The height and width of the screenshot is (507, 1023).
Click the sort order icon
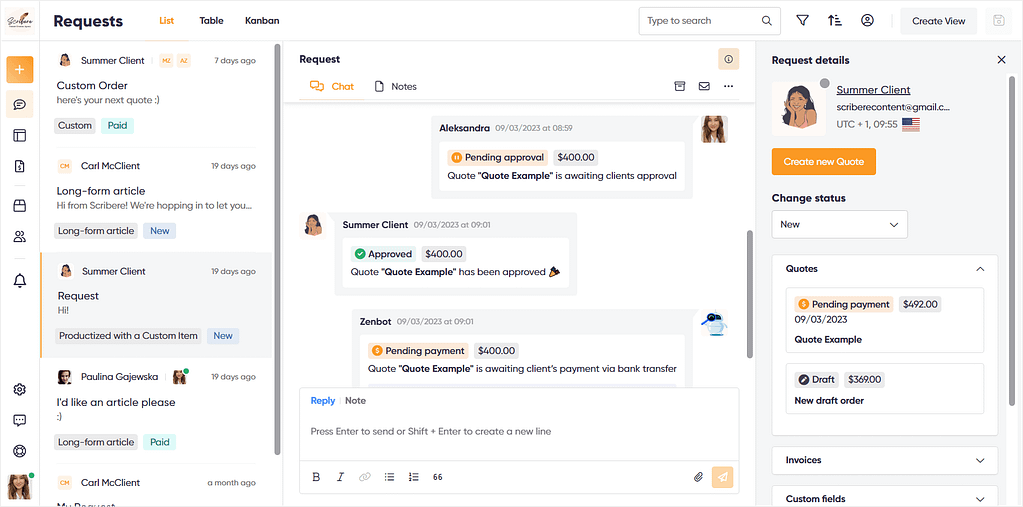tap(834, 21)
